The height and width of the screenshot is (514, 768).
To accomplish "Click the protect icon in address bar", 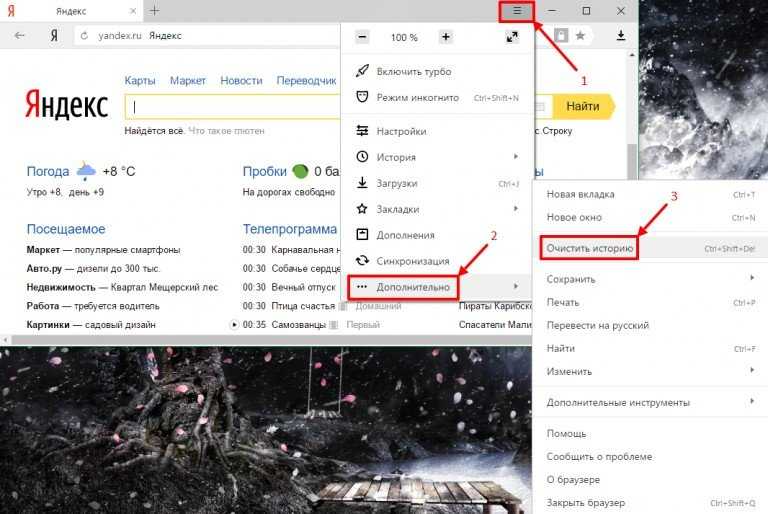I will [561, 35].
